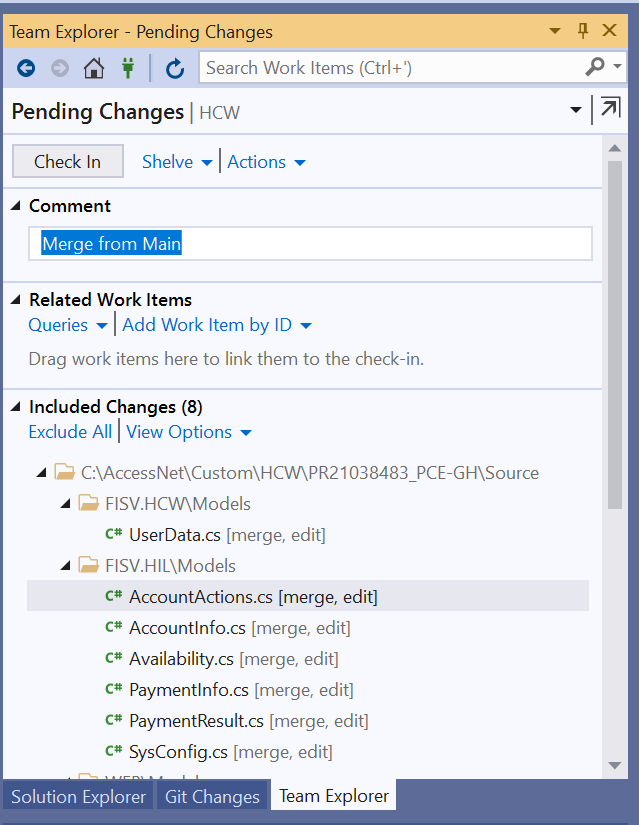The width and height of the screenshot is (639, 825).
Task: Collapse the FISV.HIL\Models folder
Action: [x=65, y=566]
